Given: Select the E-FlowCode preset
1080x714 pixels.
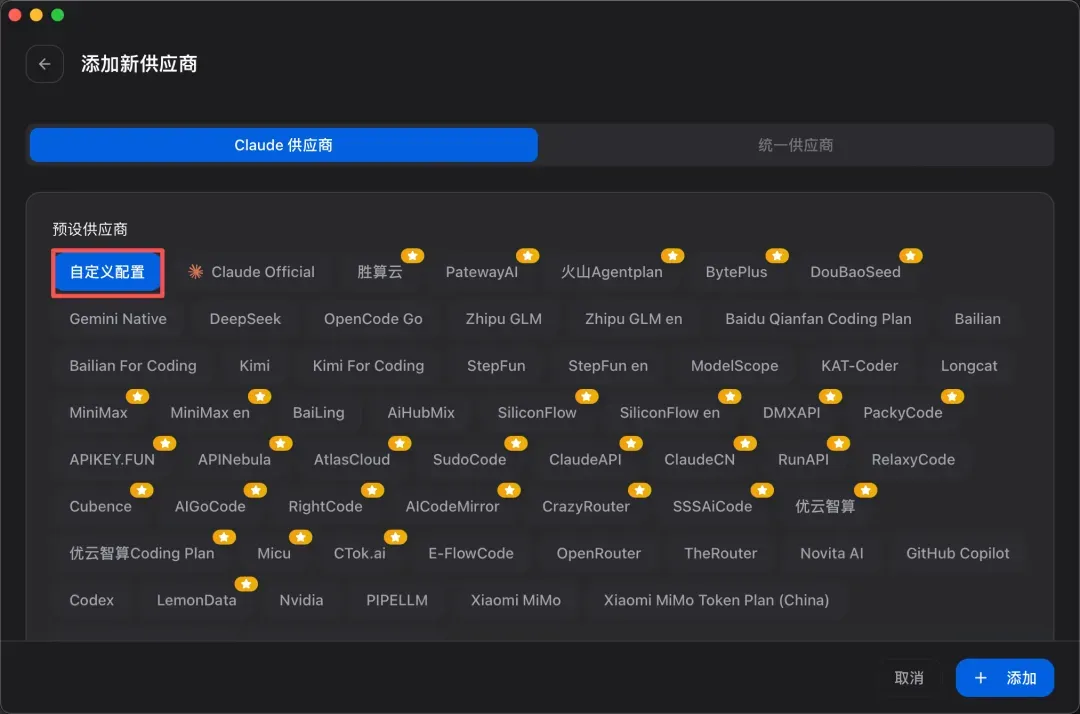Looking at the screenshot, I should [x=471, y=553].
